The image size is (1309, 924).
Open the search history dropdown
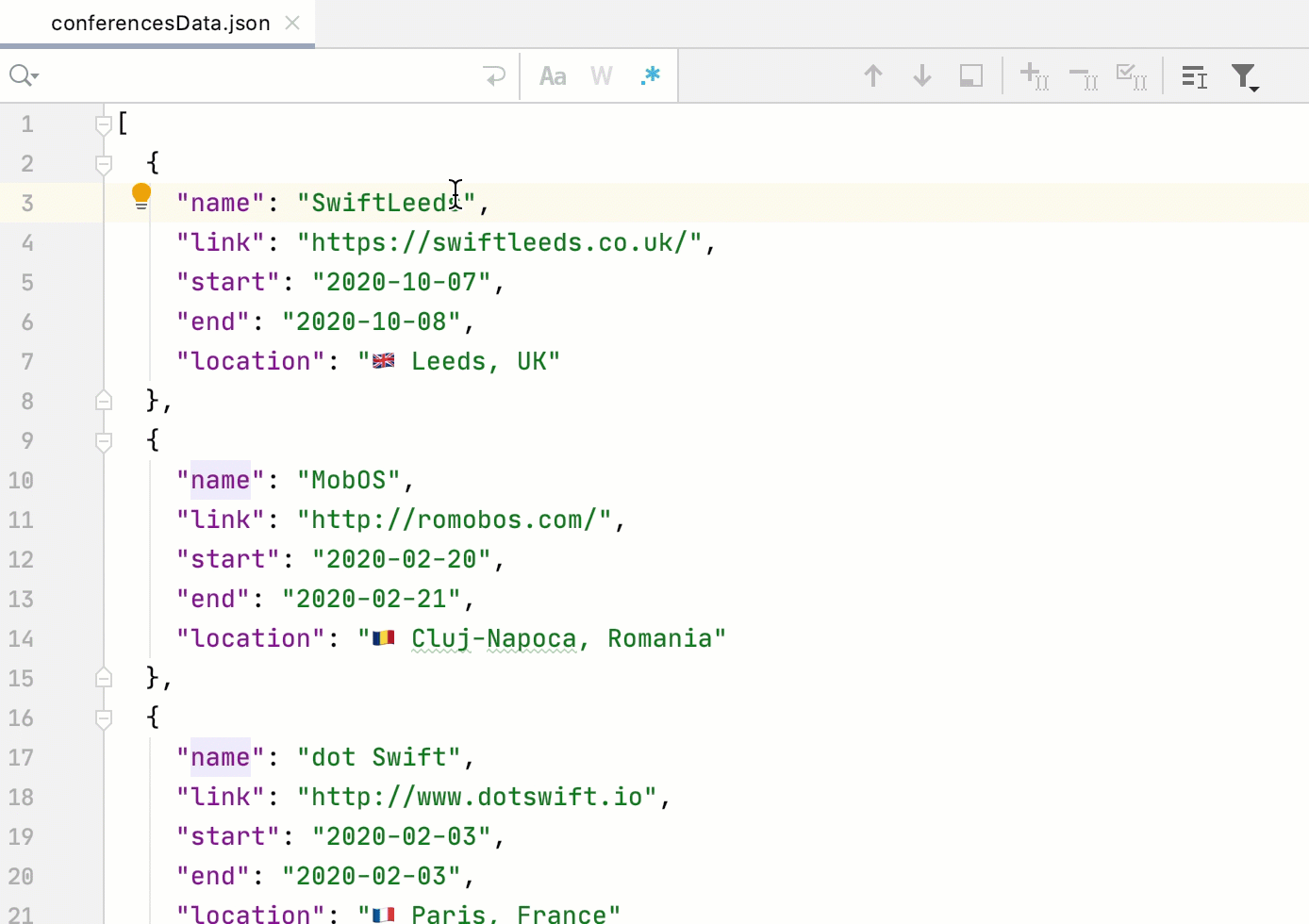click(24, 75)
